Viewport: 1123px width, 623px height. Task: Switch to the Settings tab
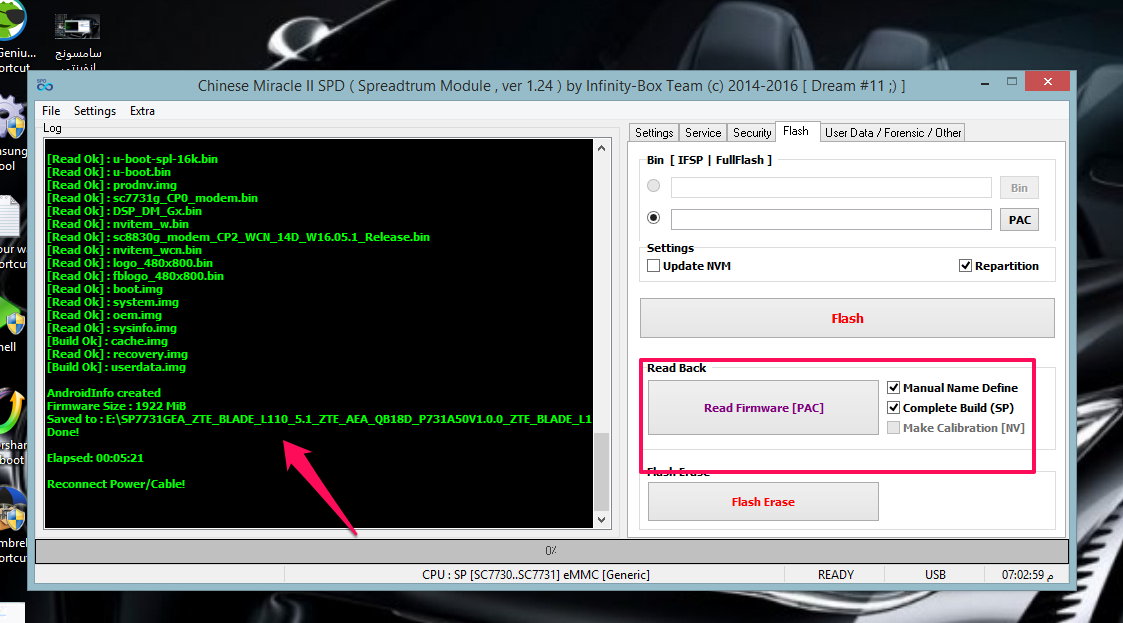(x=654, y=132)
